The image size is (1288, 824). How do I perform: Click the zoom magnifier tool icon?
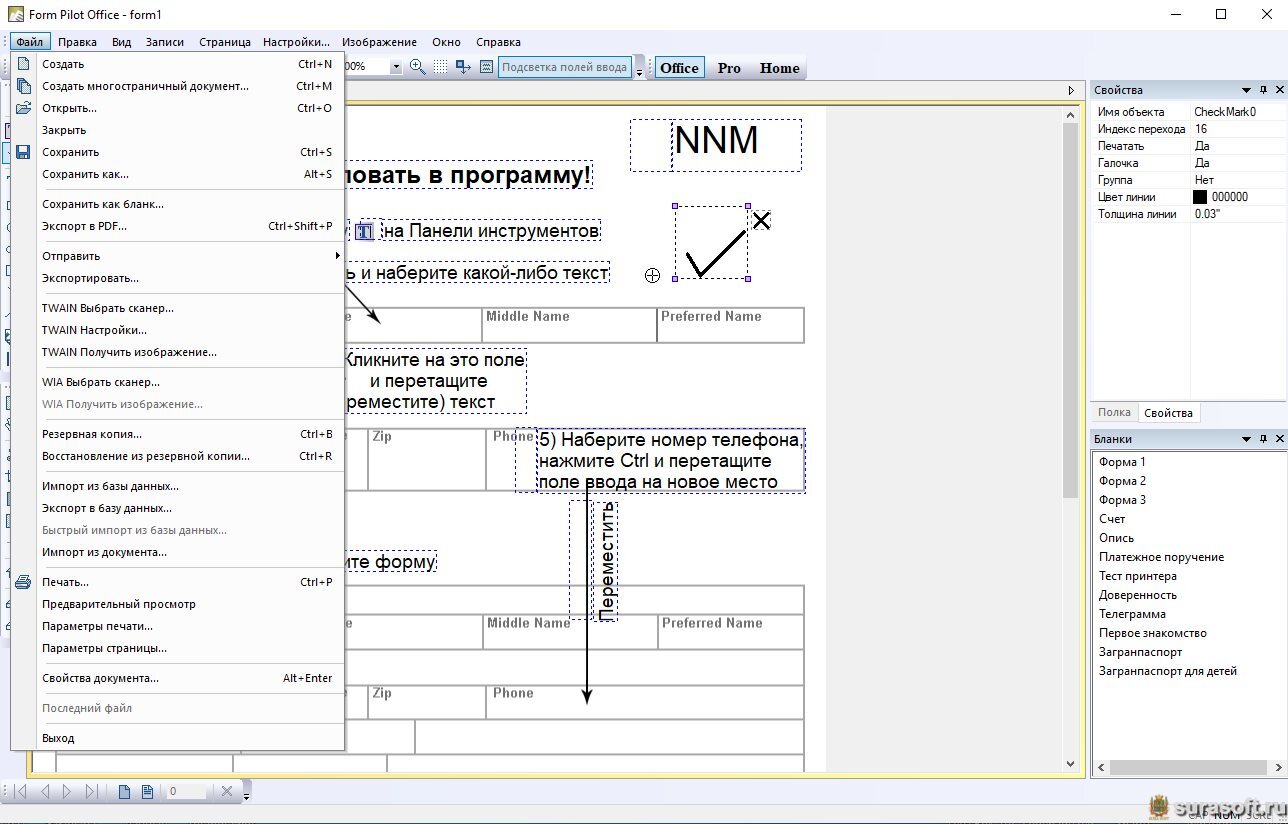418,67
